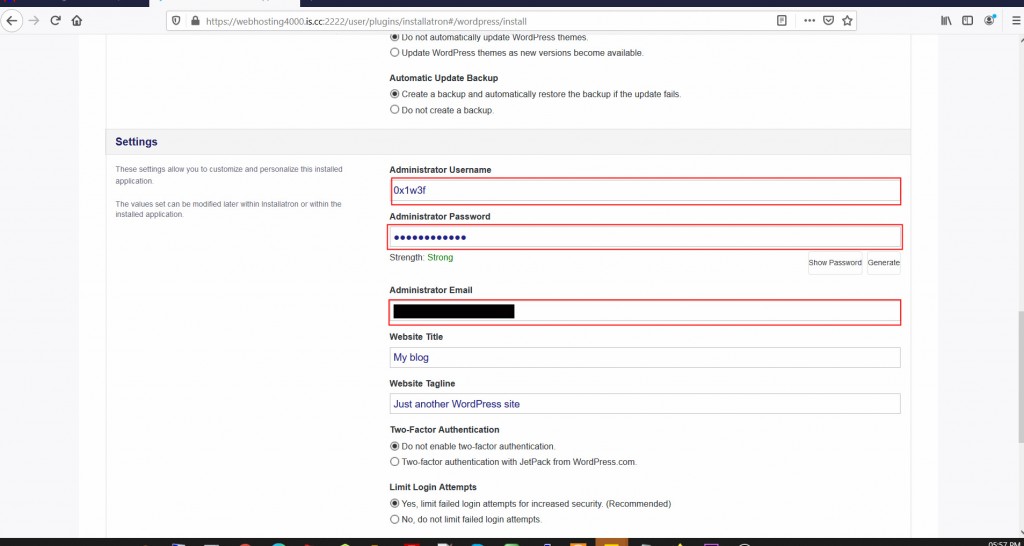1024x546 pixels.
Task: Click the Show Password button
Action: (835, 263)
